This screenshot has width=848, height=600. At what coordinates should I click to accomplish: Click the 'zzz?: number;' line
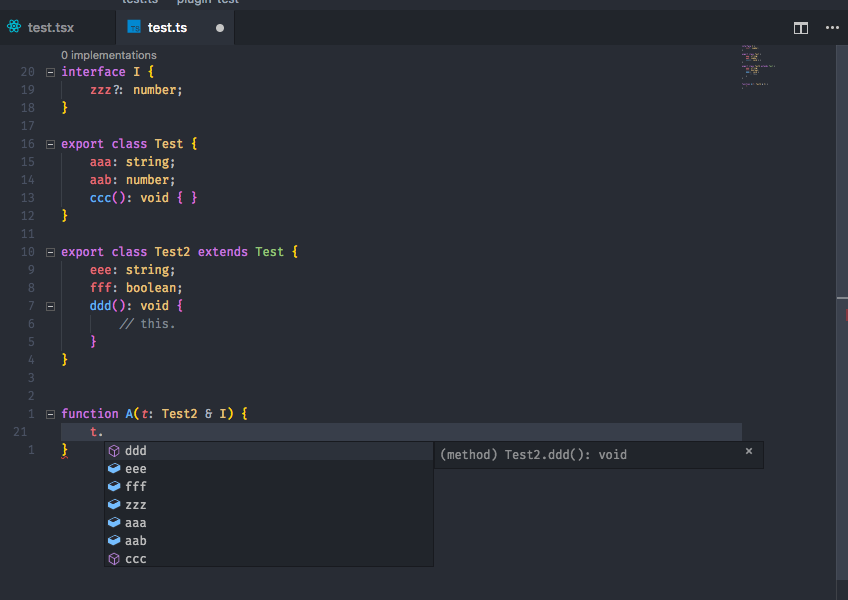point(136,90)
